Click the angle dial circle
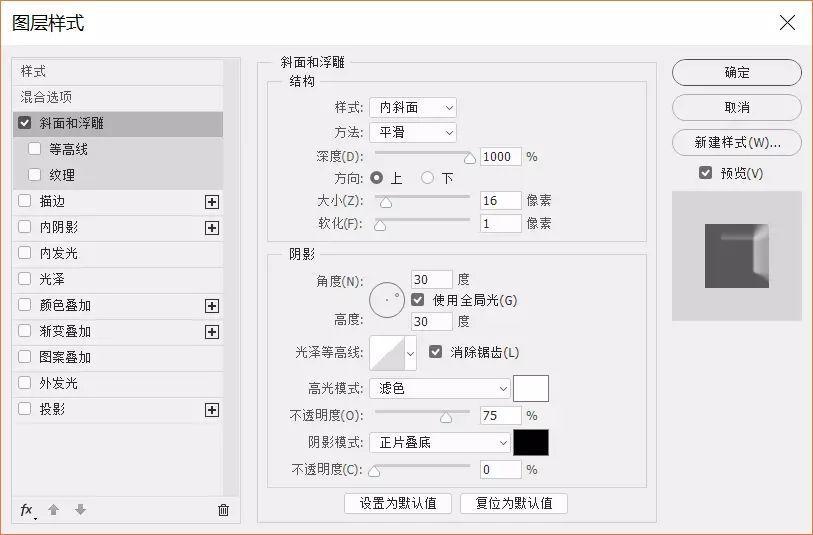 pos(387,300)
